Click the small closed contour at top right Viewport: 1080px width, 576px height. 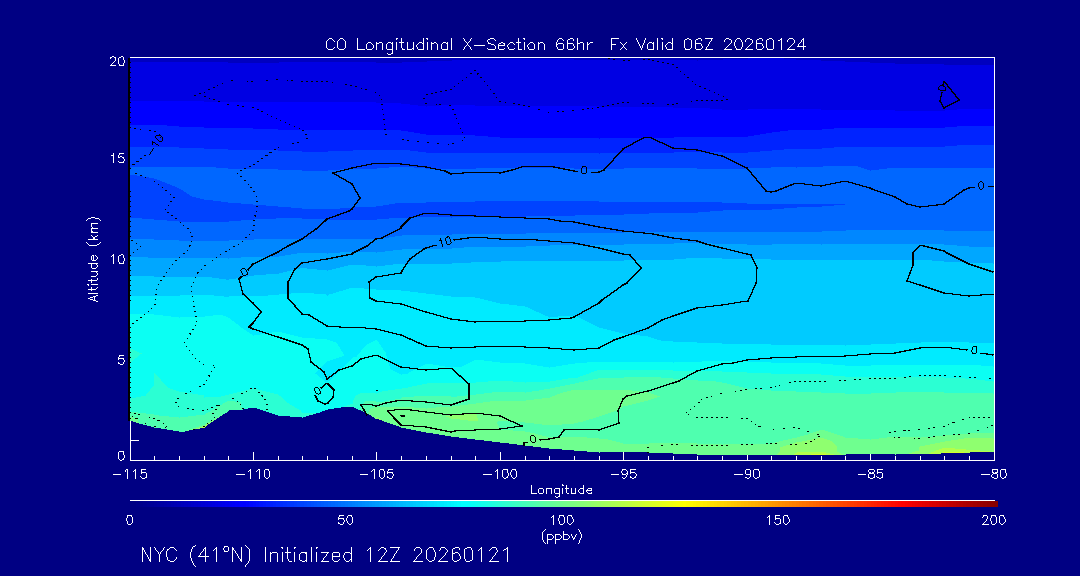tap(948, 95)
